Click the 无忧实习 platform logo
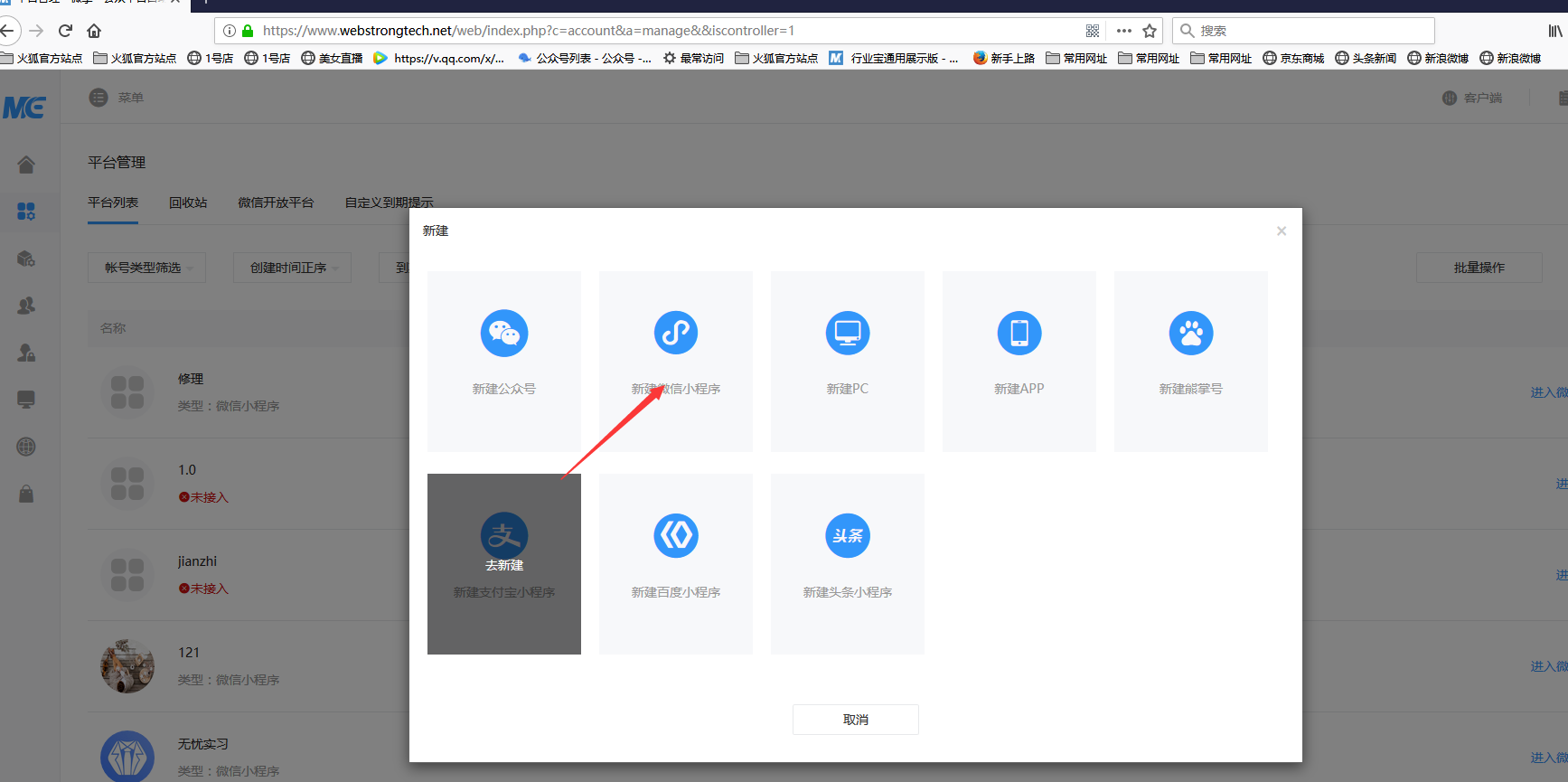 click(x=127, y=756)
